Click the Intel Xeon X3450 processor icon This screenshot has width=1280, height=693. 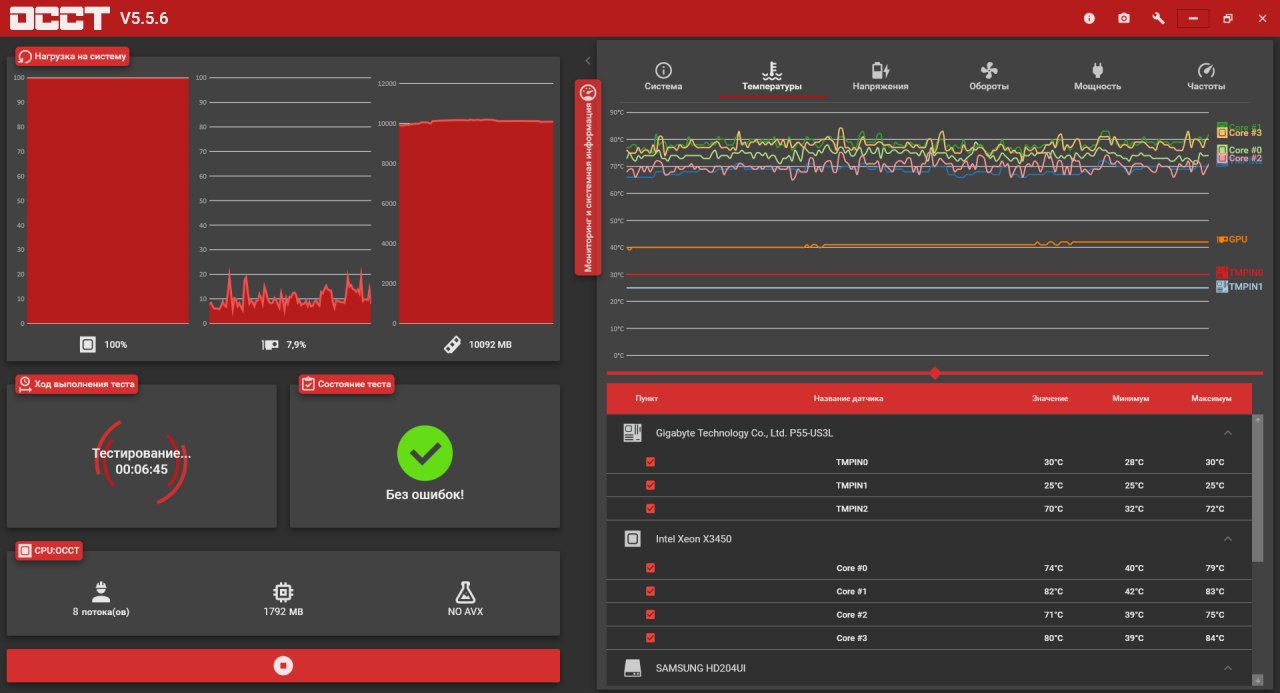(632, 539)
